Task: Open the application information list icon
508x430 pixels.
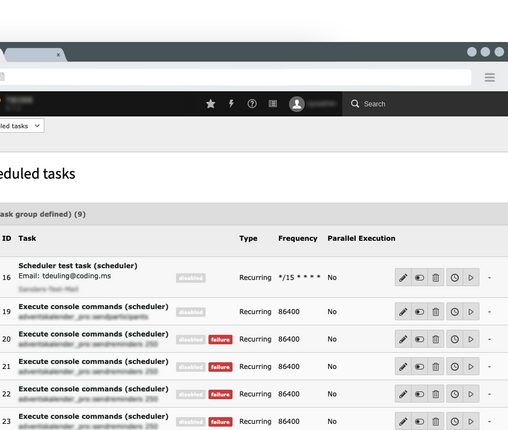Action: [x=273, y=104]
